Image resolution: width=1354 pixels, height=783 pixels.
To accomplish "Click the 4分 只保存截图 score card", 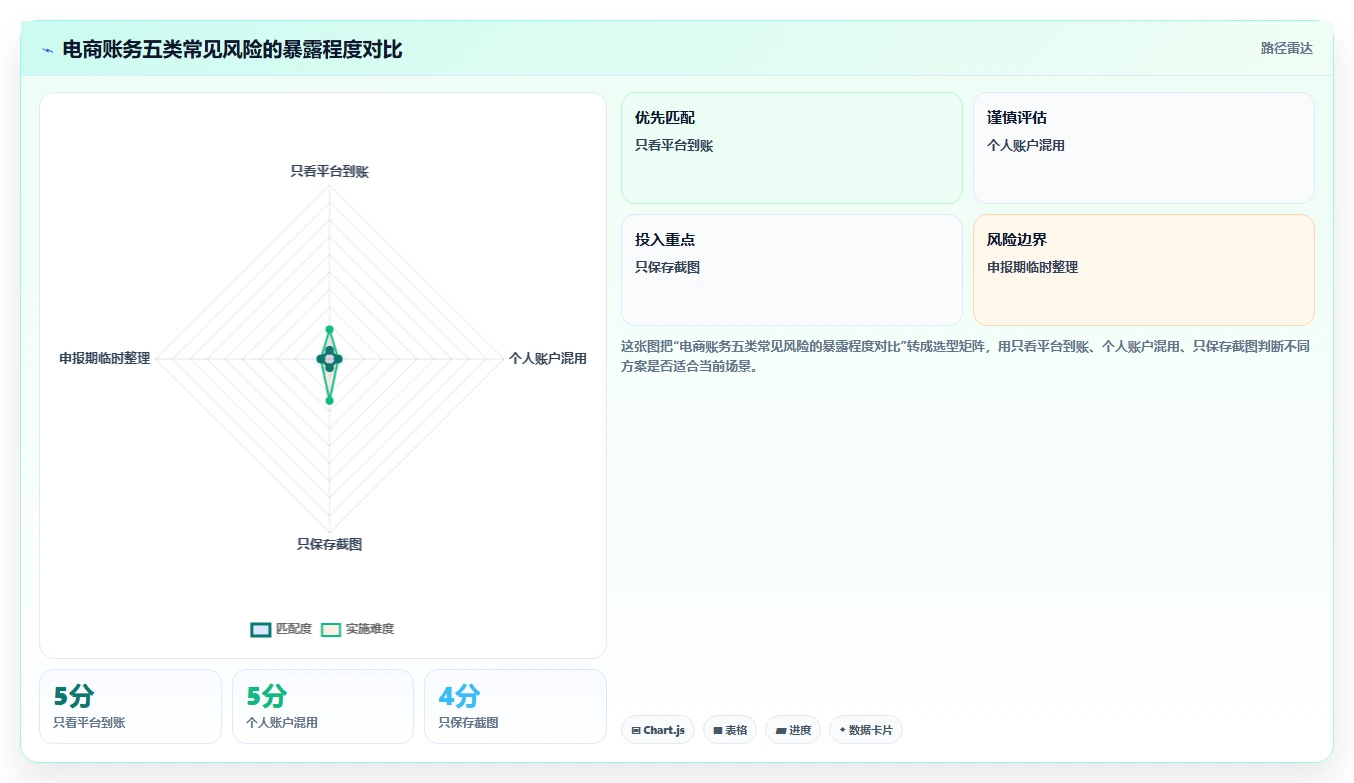I will 515,706.
